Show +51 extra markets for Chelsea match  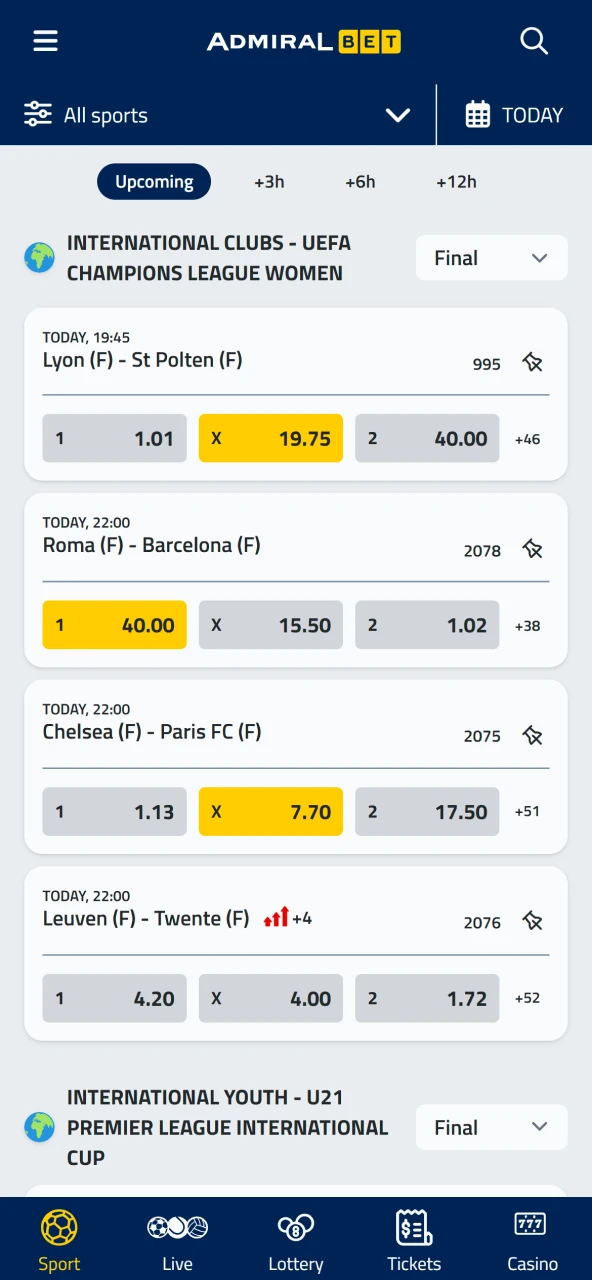tap(527, 812)
